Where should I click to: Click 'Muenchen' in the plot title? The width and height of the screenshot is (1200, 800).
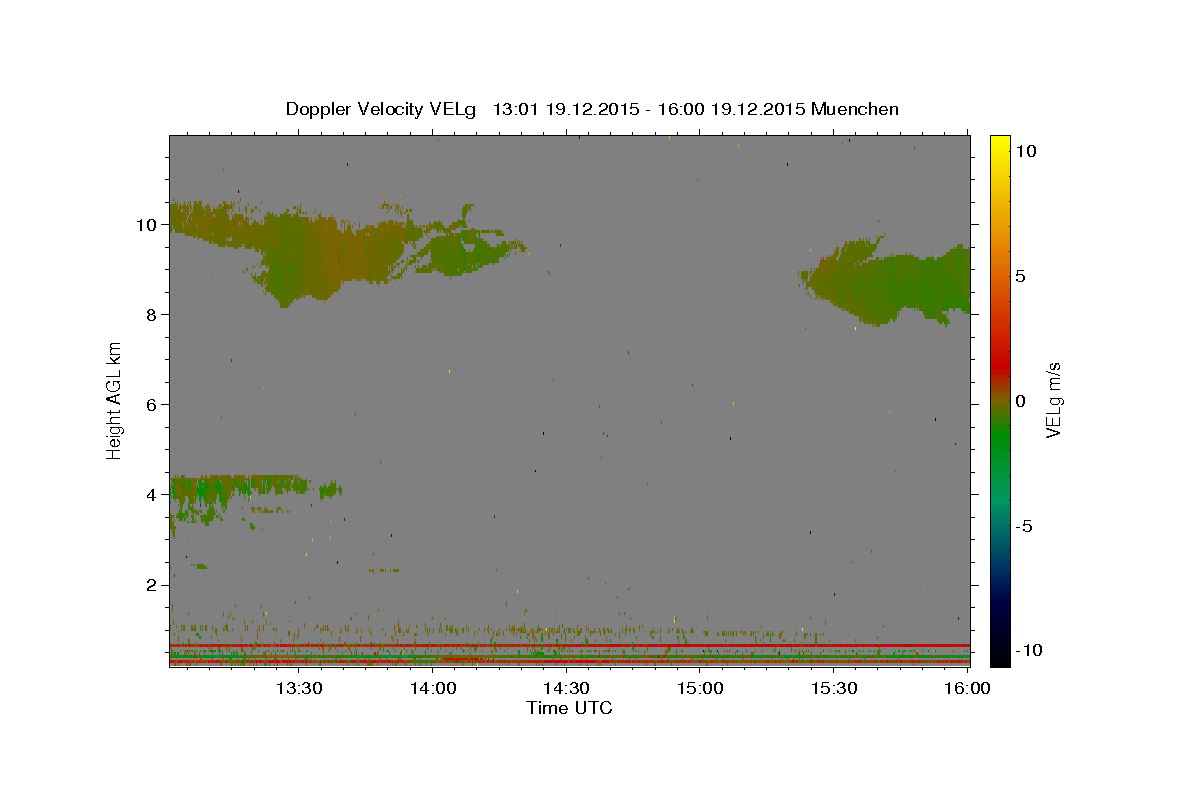(x=855, y=109)
